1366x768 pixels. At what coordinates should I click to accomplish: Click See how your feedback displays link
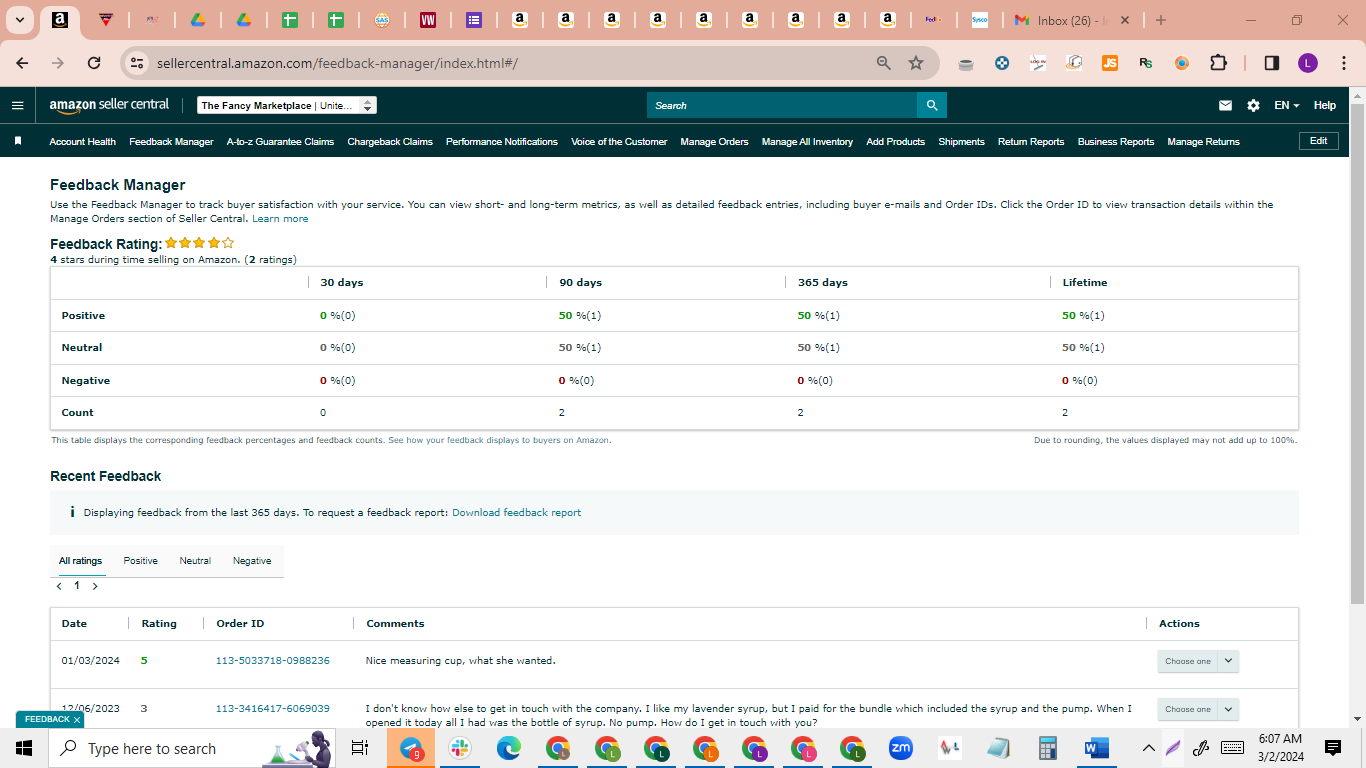point(499,440)
